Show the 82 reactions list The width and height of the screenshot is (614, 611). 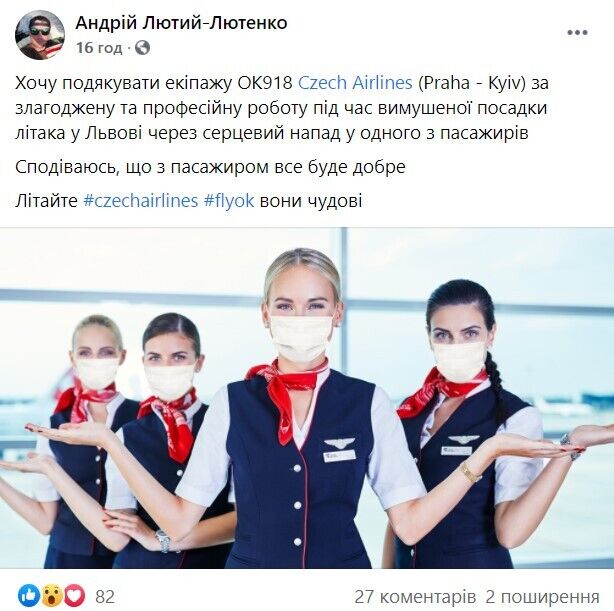105,597
